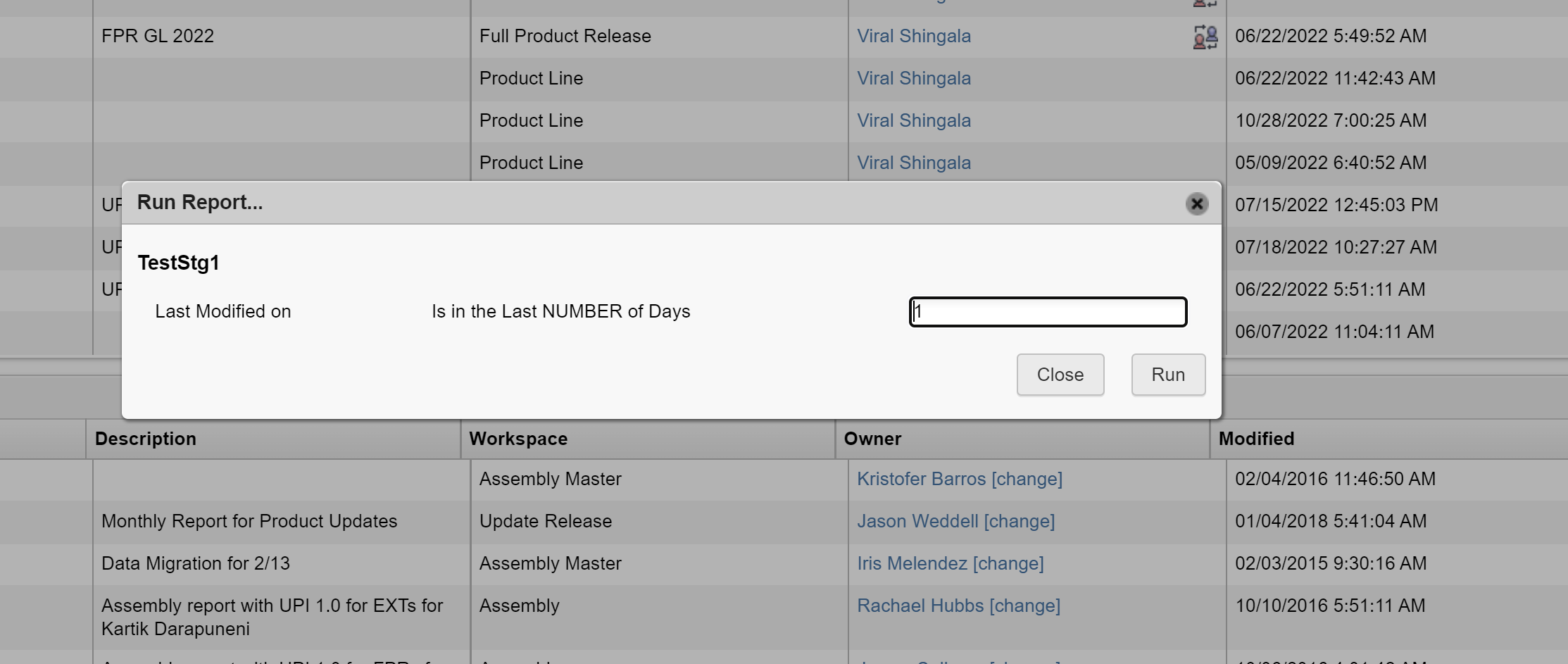This screenshot has height=664, width=1568.
Task: Open Viral Shingala link in Full Product Release row
Action: point(913,37)
